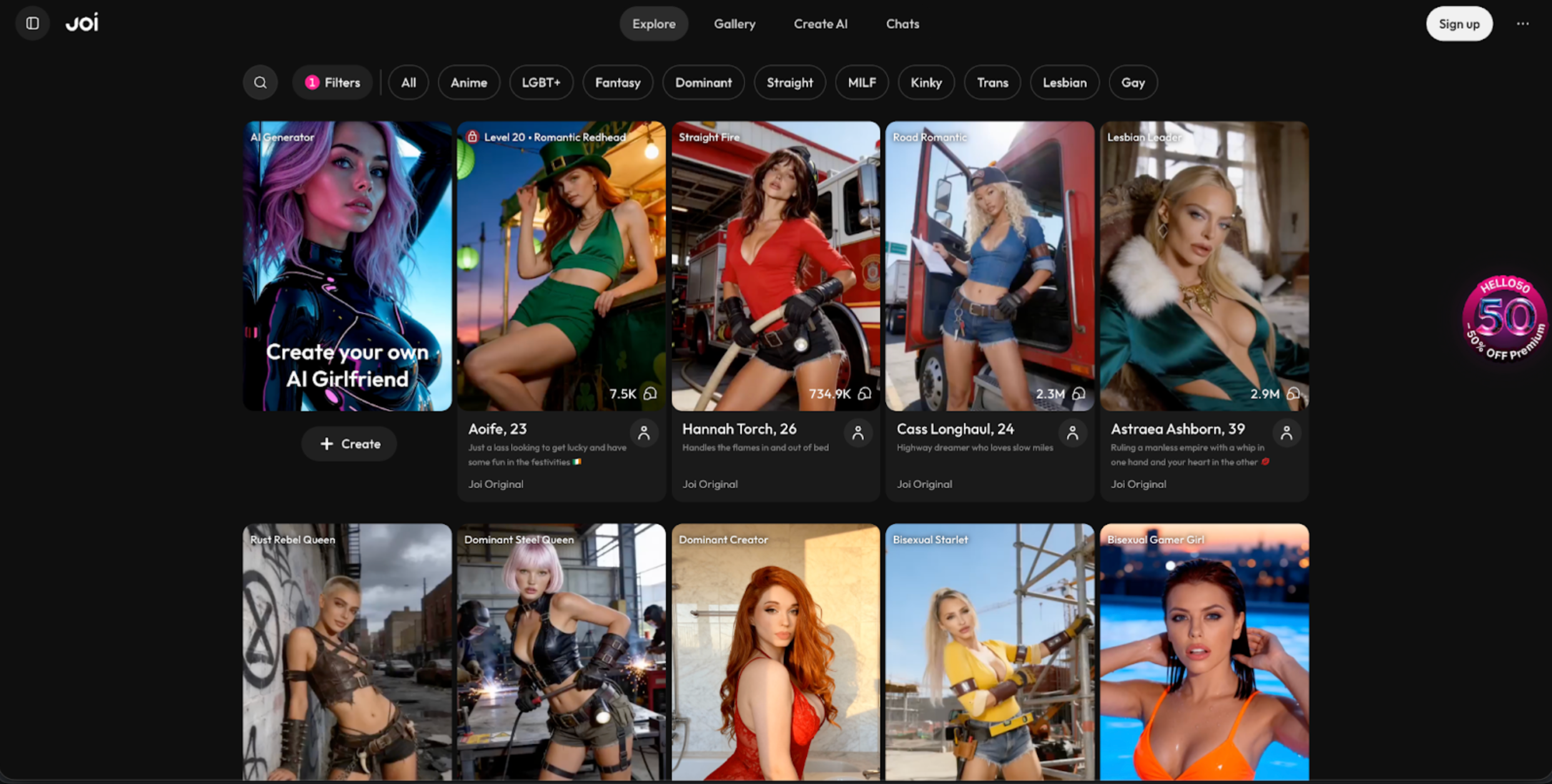Open the search magnifier icon

[x=260, y=82]
